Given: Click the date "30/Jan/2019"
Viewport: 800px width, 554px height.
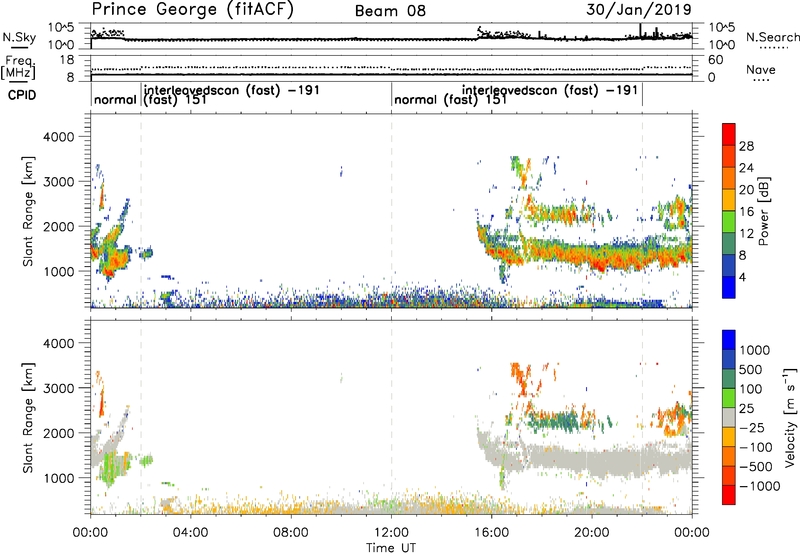Looking at the screenshot, I should (x=639, y=10).
